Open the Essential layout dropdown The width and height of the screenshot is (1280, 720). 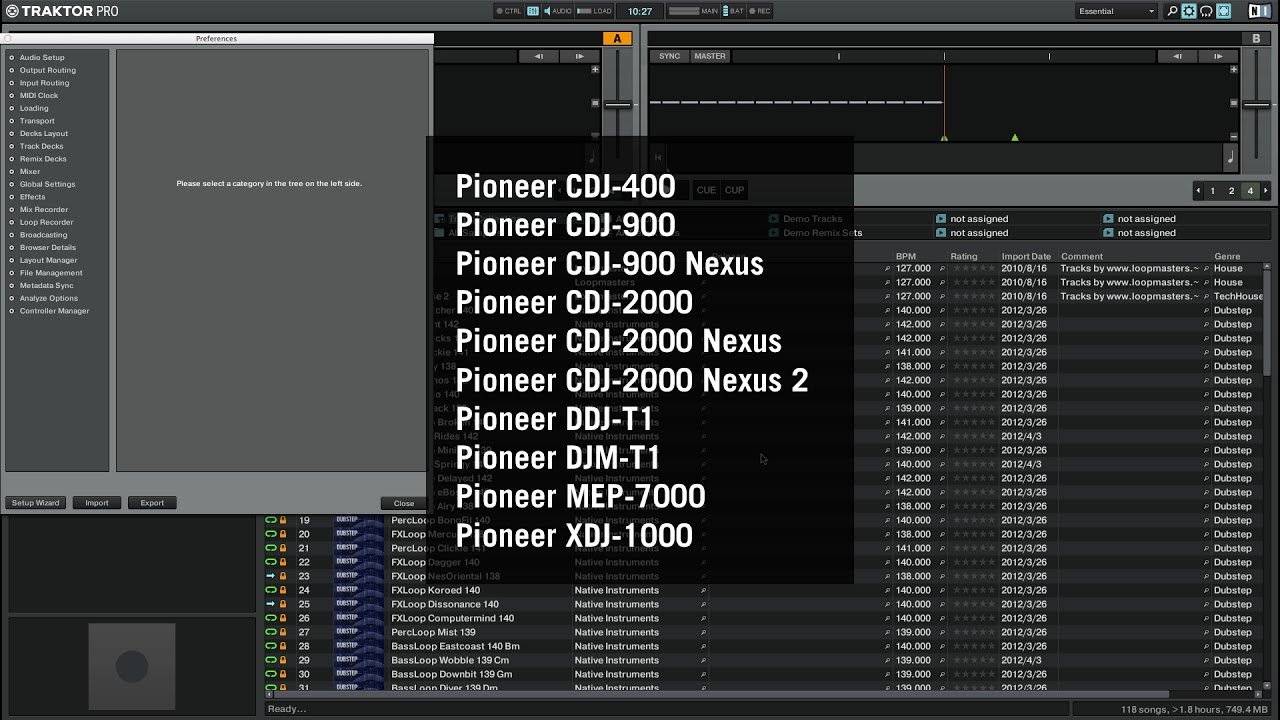tap(1116, 11)
